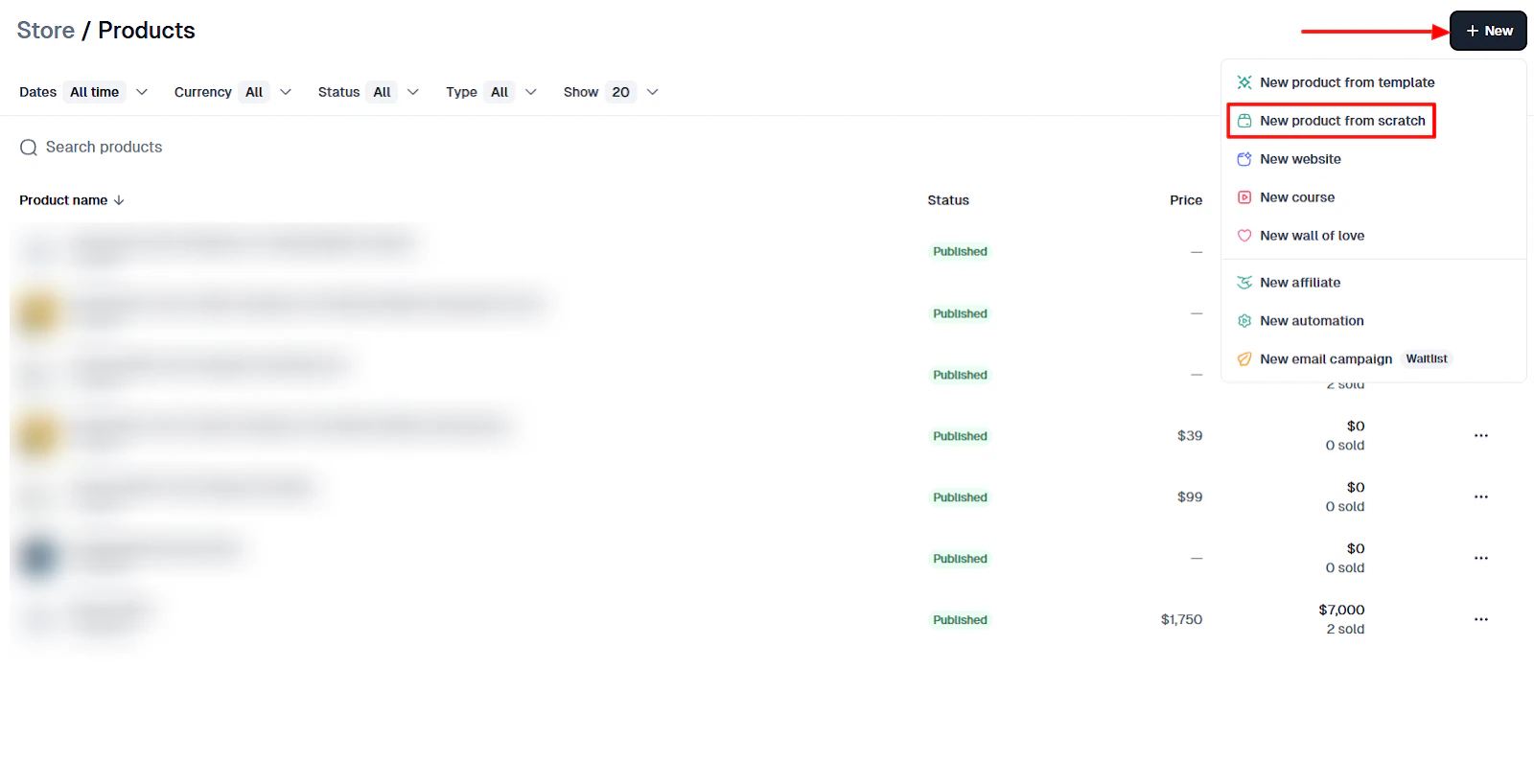Click the $7,000 revenue value
The height and width of the screenshot is (784, 1534).
(x=1341, y=610)
